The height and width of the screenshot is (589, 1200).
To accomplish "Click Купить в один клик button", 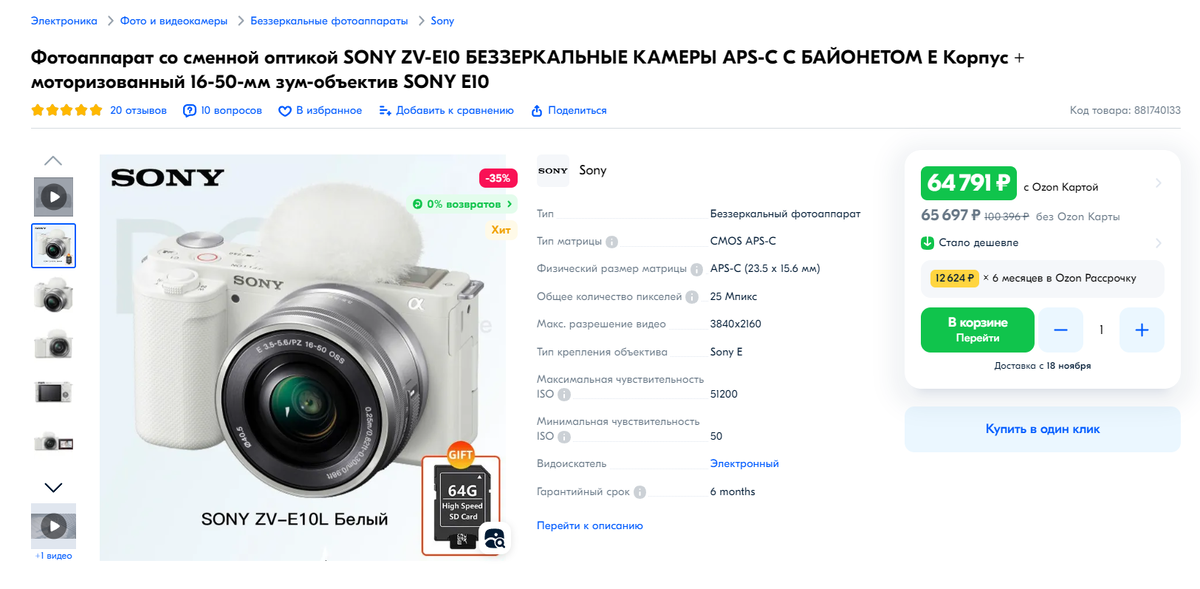I will click(1042, 429).
